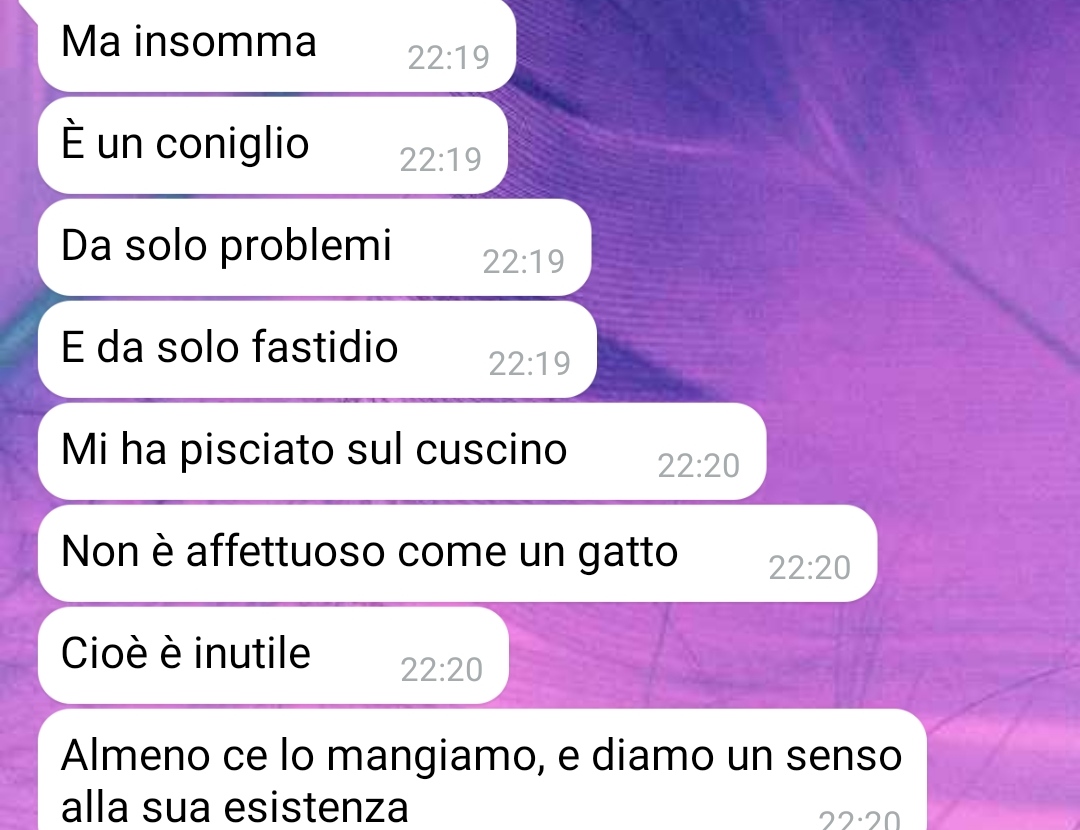Tap 'Non è affettuoso come un gatto' message

pos(457,552)
